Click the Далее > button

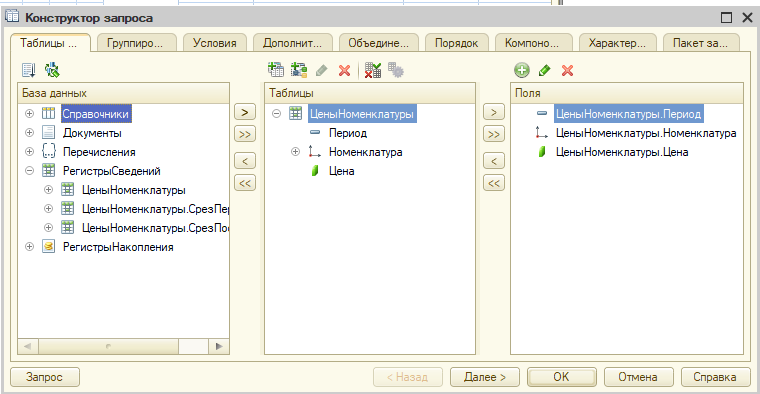point(485,377)
